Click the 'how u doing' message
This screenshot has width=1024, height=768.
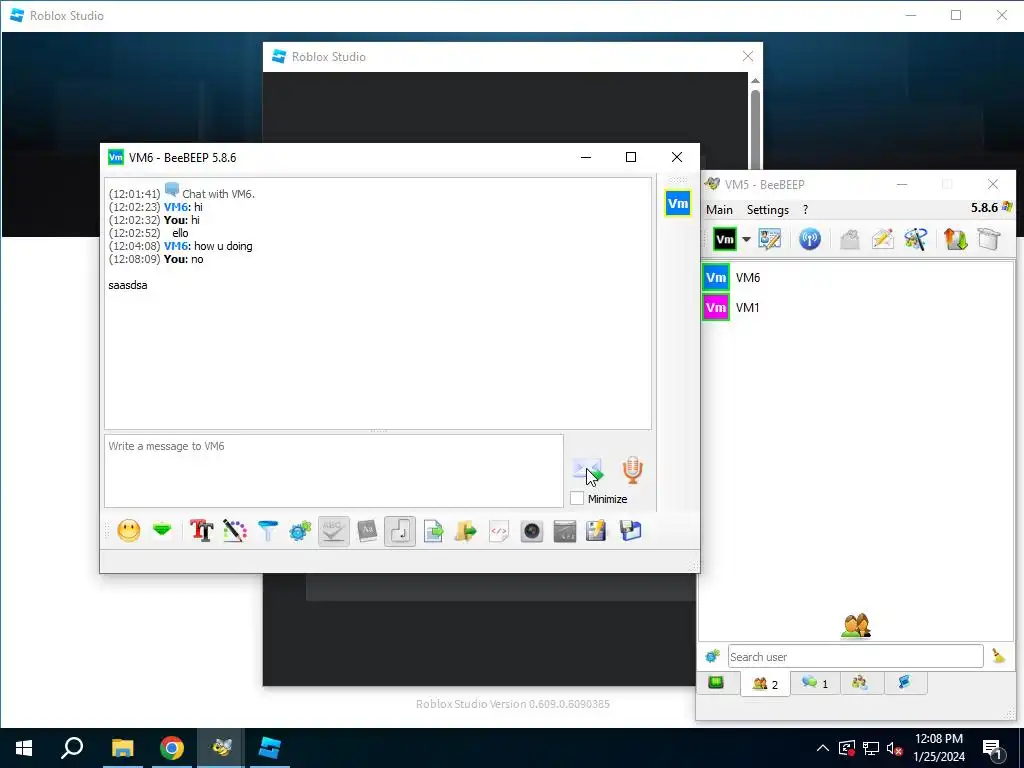(x=223, y=246)
